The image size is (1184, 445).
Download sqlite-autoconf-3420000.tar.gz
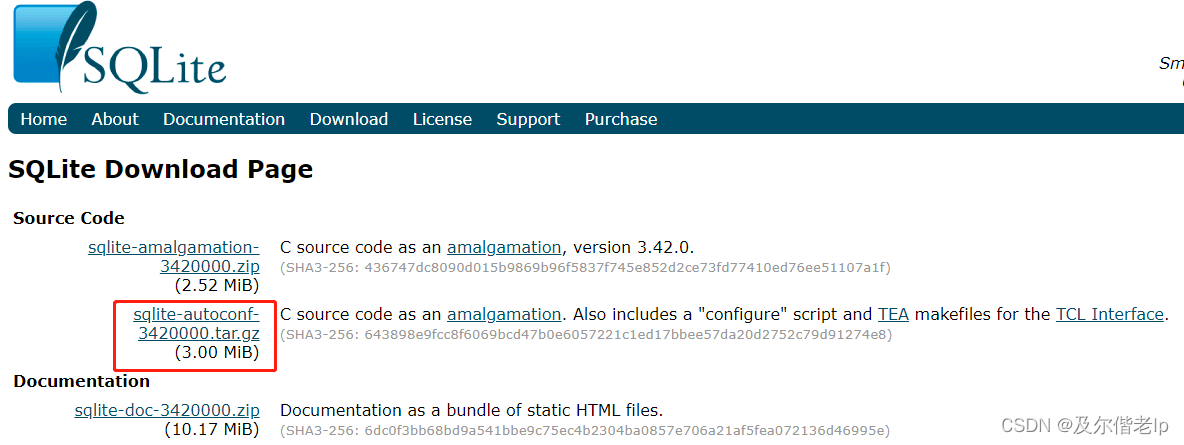tap(196, 323)
